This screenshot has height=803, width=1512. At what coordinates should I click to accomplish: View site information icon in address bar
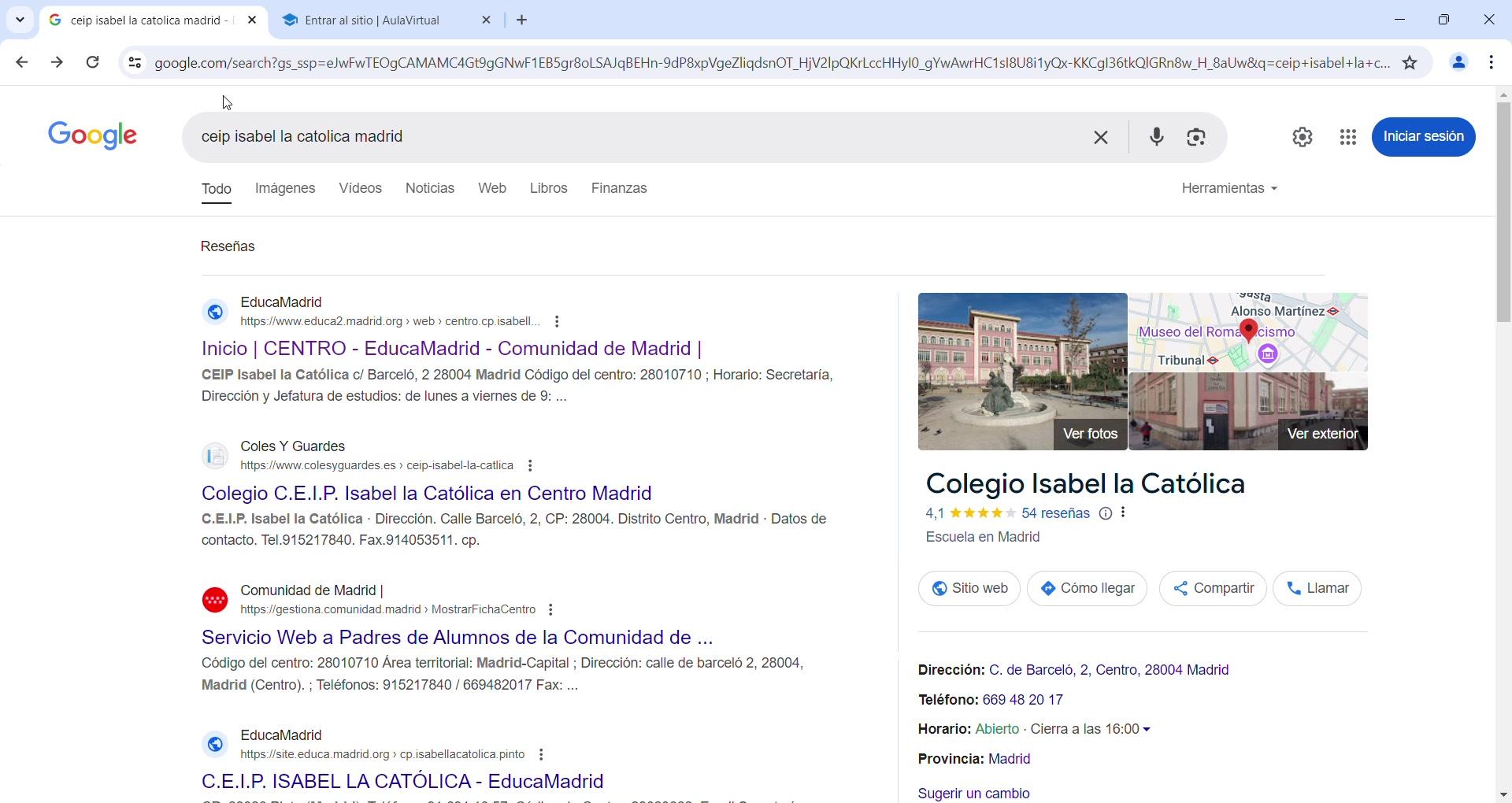click(x=135, y=63)
